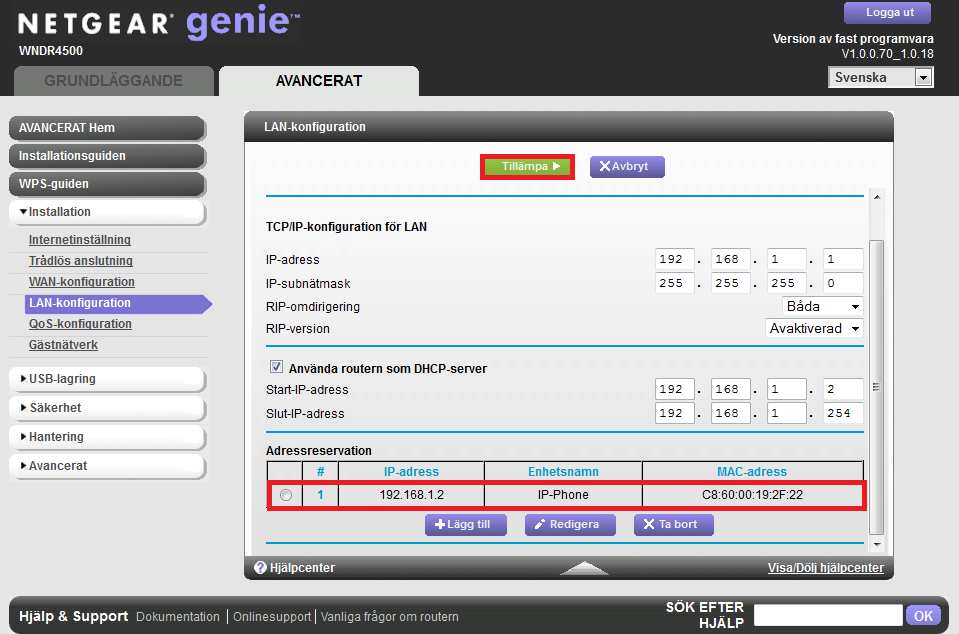Click the MAC-adress column header
The image size is (959, 634).
click(x=752, y=471)
